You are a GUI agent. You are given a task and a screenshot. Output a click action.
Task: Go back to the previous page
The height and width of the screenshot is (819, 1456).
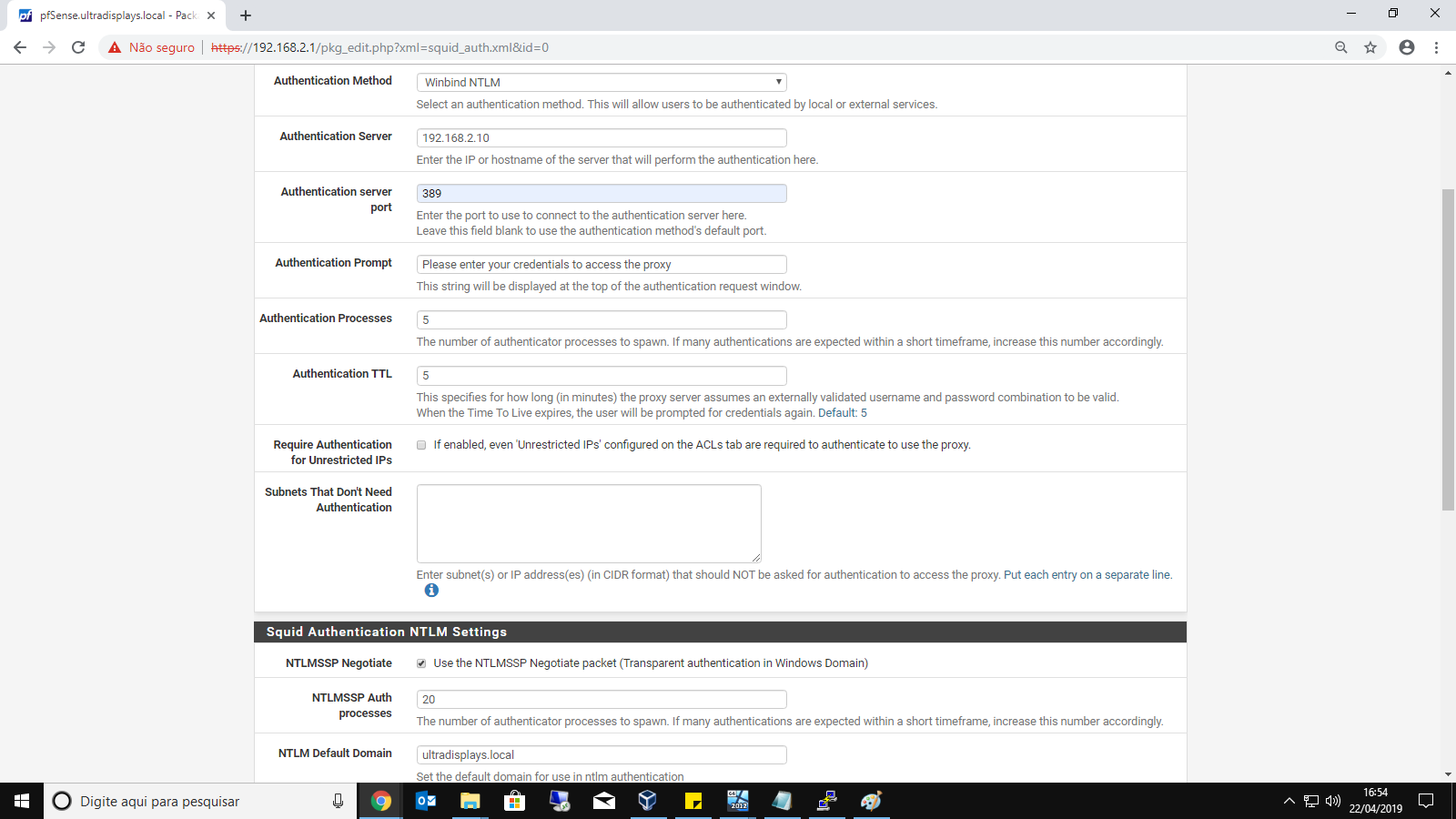coord(20,47)
